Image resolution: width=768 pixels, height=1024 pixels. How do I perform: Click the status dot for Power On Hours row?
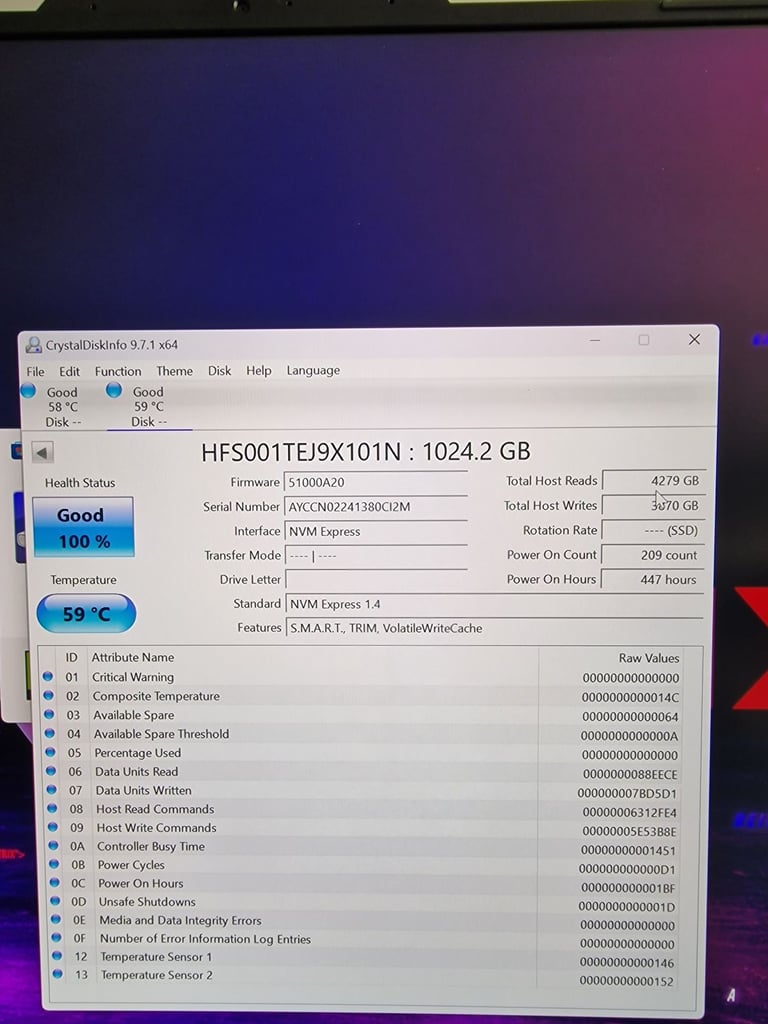pos(56,882)
